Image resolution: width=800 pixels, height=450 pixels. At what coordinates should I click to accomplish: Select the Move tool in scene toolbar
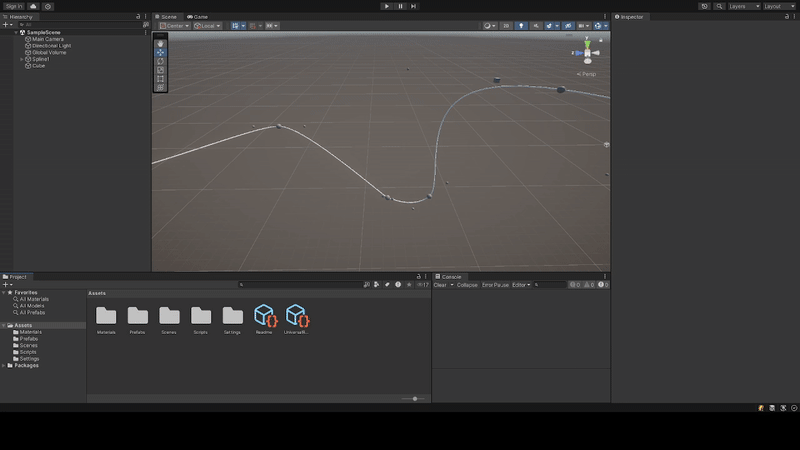coord(160,52)
